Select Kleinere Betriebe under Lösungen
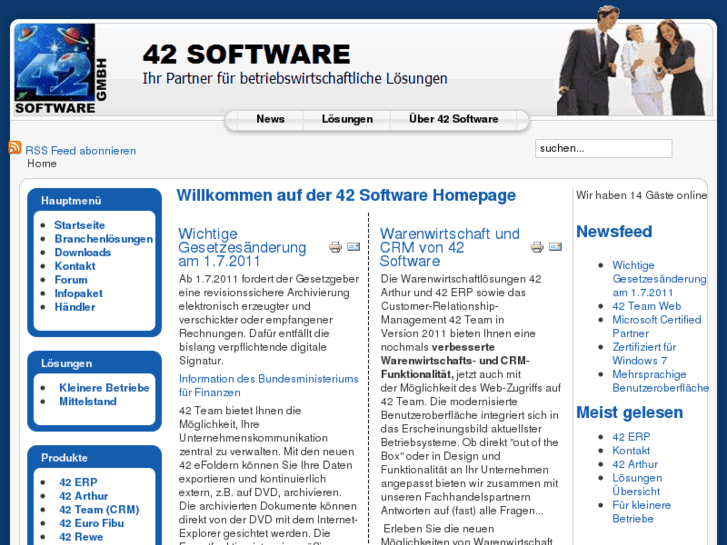Viewport: 727px width, 545px height. (x=104, y=388)
